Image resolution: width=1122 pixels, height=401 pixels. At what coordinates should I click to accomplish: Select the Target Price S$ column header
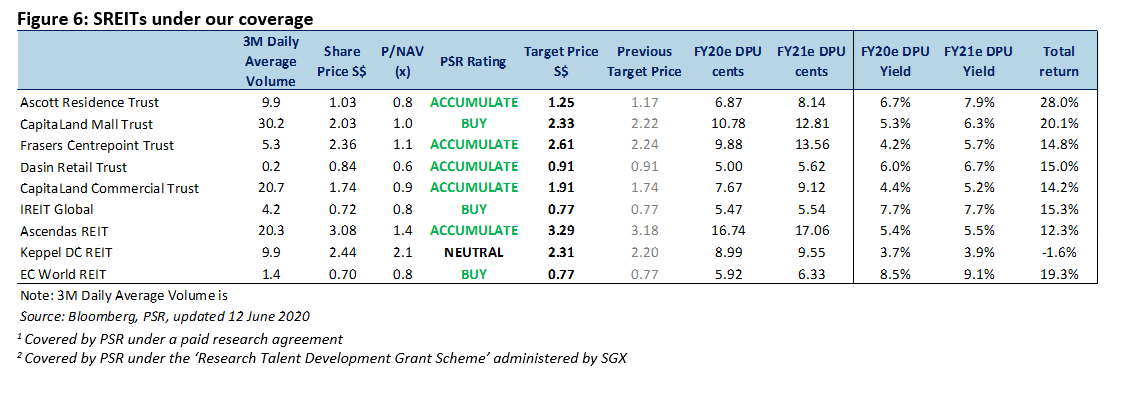pos(550,62)
